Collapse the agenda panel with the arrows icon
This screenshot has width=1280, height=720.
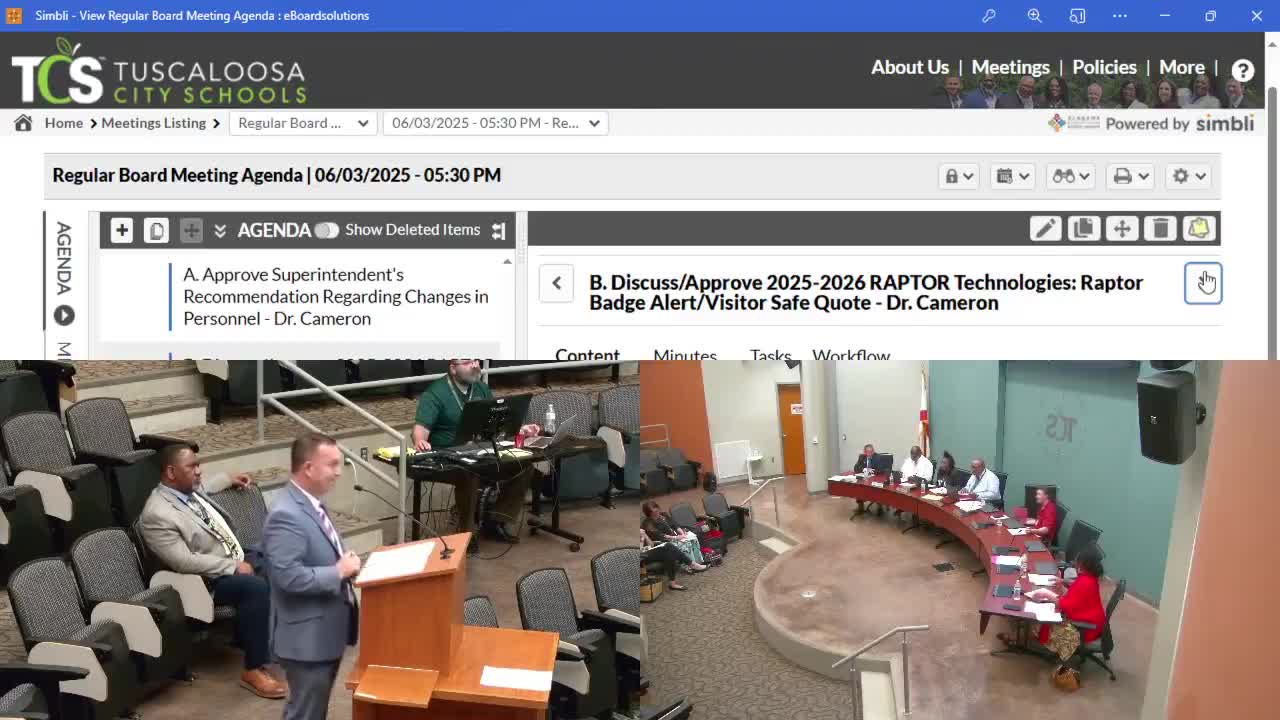[x=499, y=231]
